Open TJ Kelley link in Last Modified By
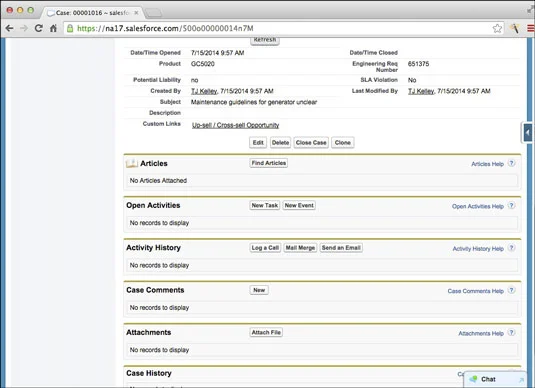Screen dimensions: 535x388 [x=421, y=91]
